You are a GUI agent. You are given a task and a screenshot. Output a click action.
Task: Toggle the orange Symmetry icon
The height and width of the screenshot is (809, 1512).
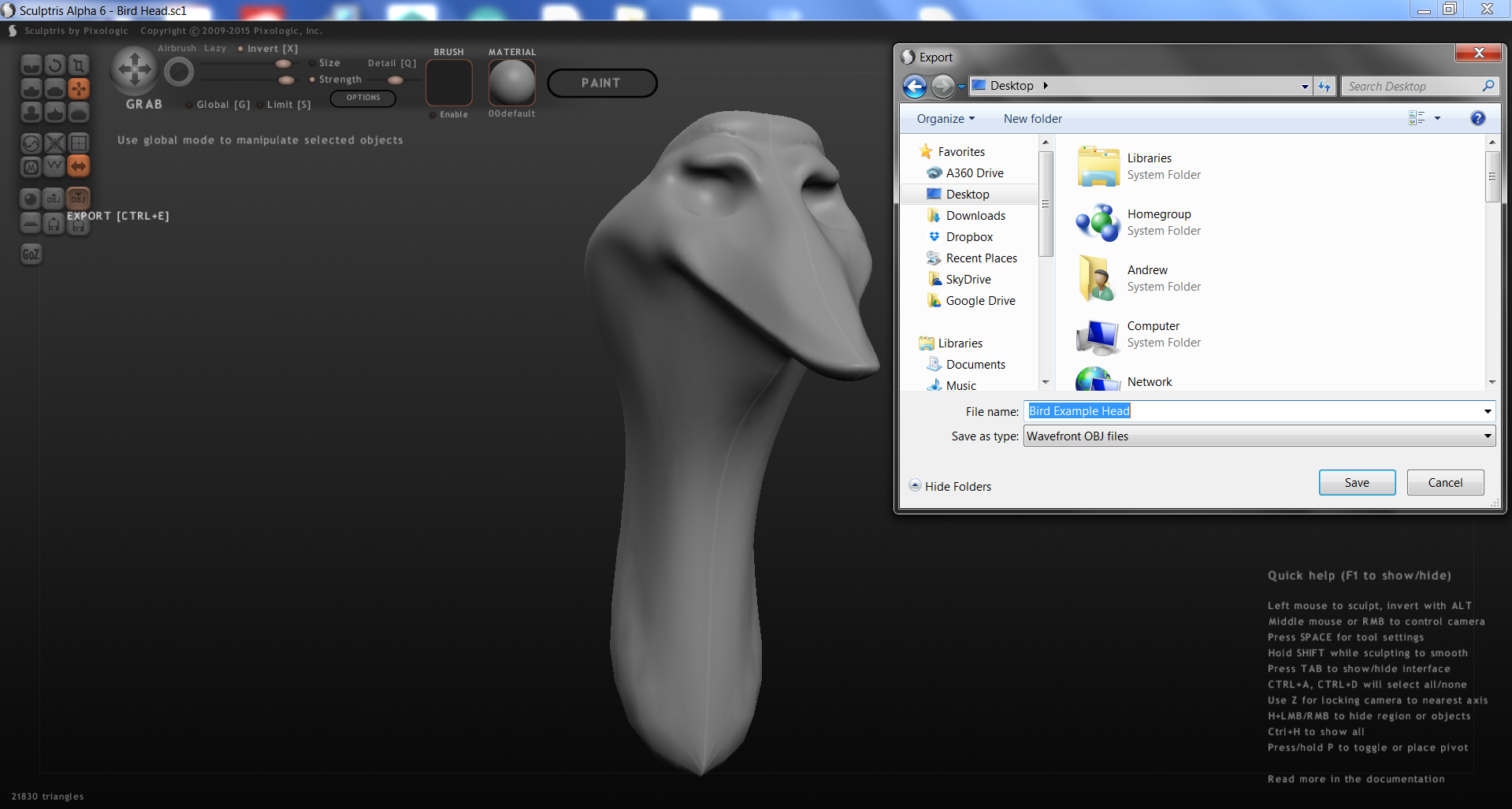tap(79, 166)
